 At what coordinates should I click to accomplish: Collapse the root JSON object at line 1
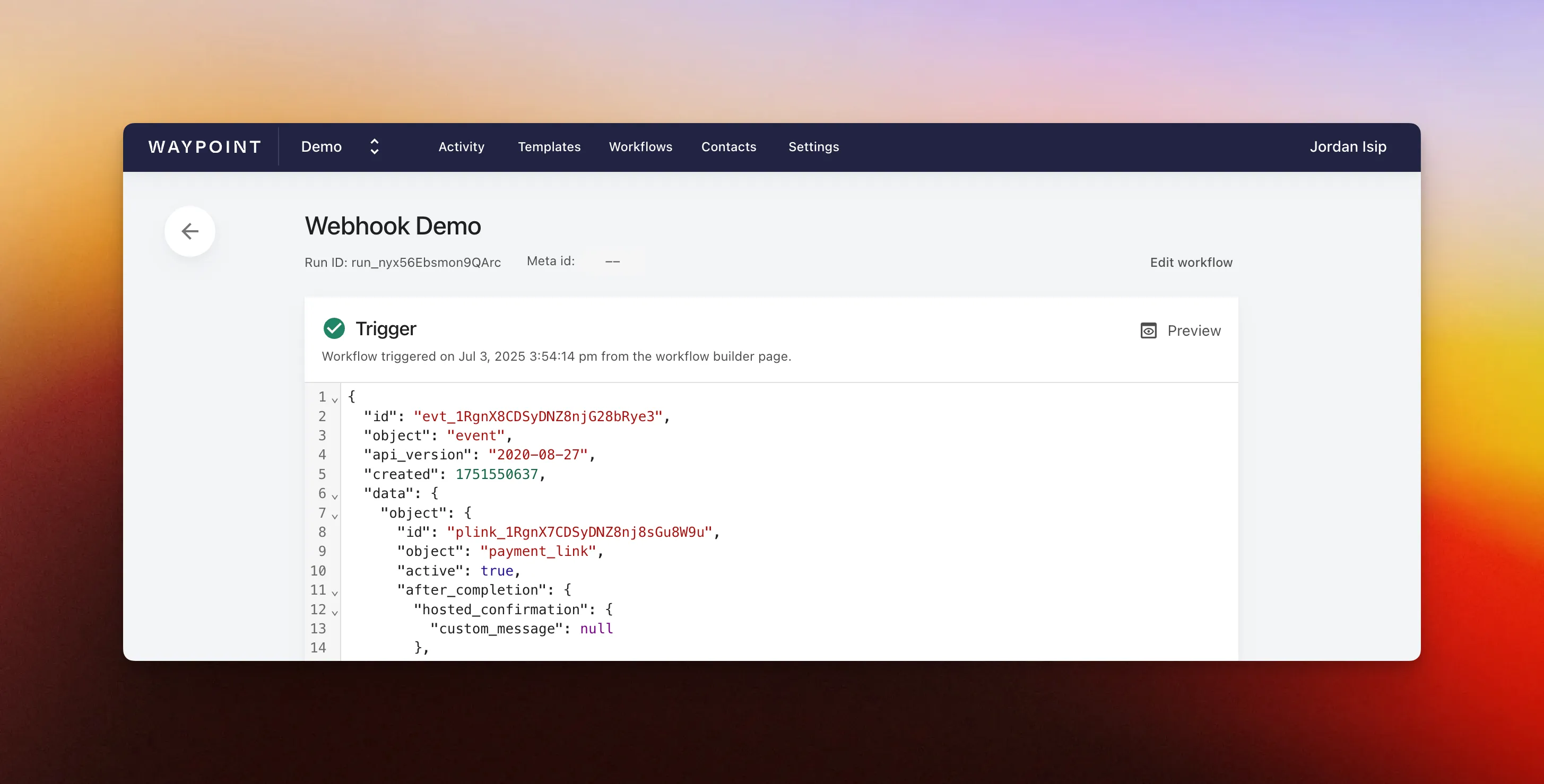coord(334,400)
